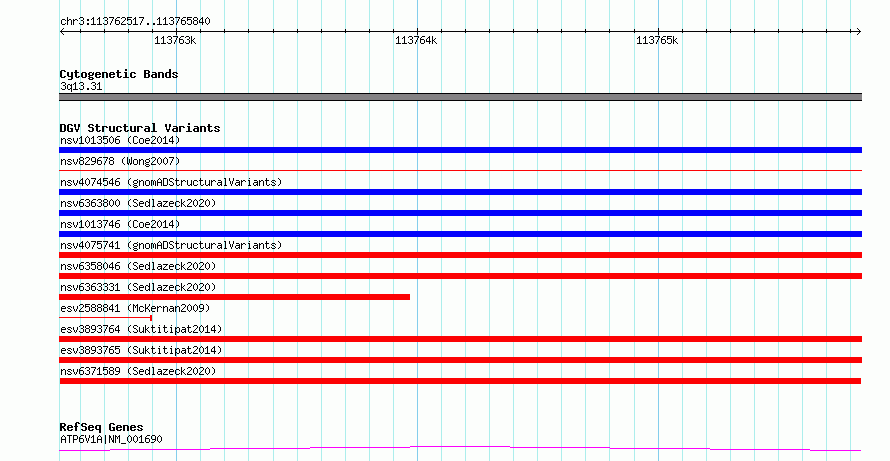The height and width of the screenshot is (461, 890).
Task: Click the blue nsv6363800 variant bar
Action: [x=460, y=213]
